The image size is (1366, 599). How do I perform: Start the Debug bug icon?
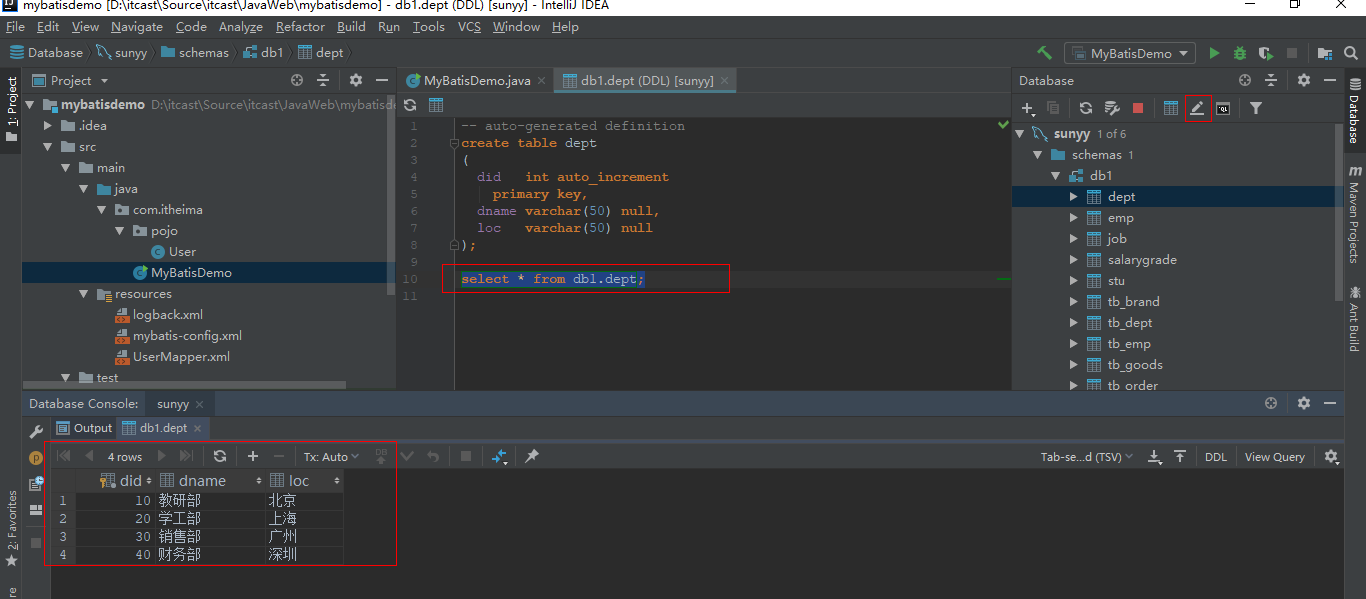tap(1240, 53)
